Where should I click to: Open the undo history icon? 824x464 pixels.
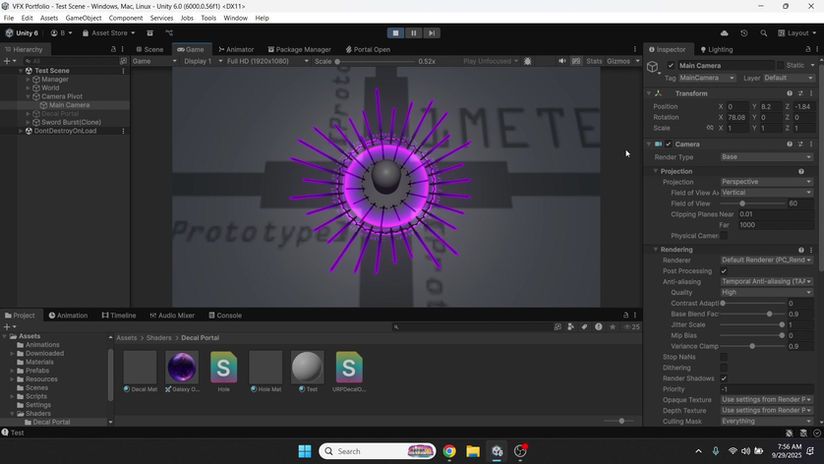click(744, 33)
